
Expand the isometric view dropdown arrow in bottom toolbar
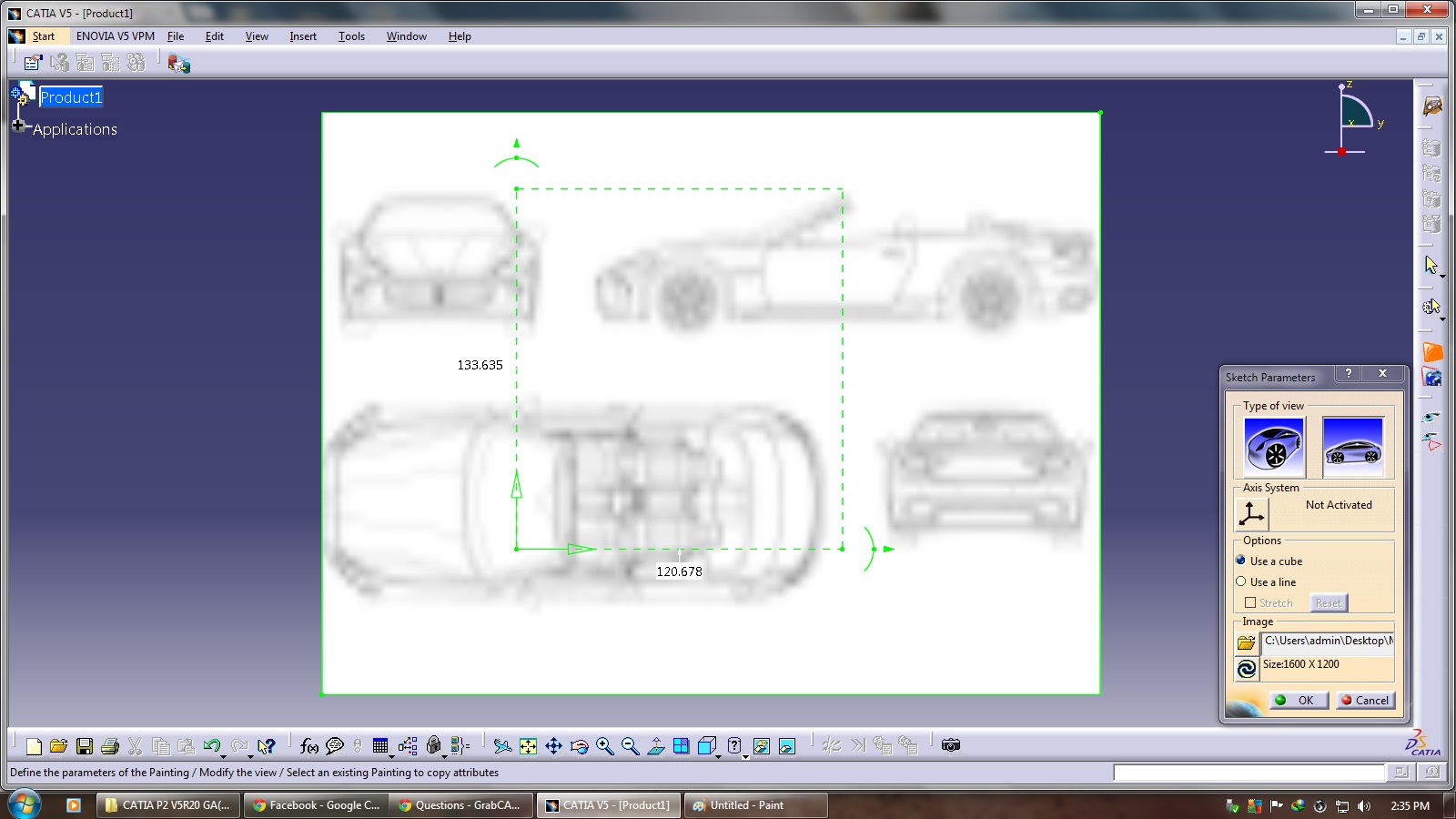coord(718,757)
